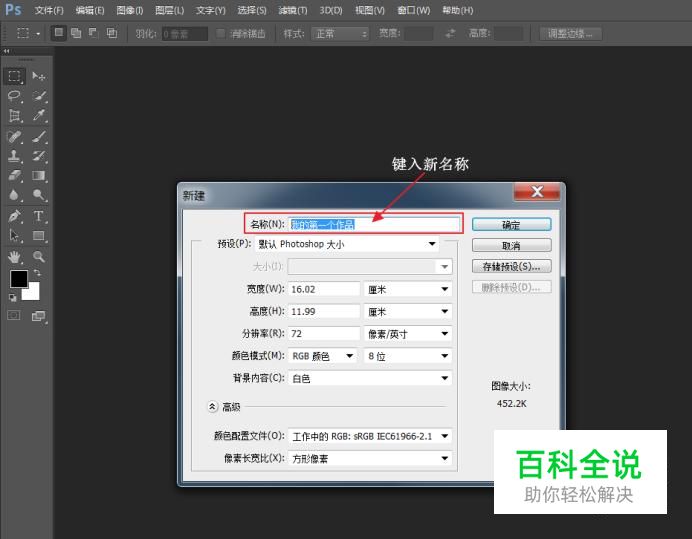Image resolution: width=692 pixels, height=539 pixels.
Task: Collapse the tools panel double arrow
Action: click(x=6, y=51)
